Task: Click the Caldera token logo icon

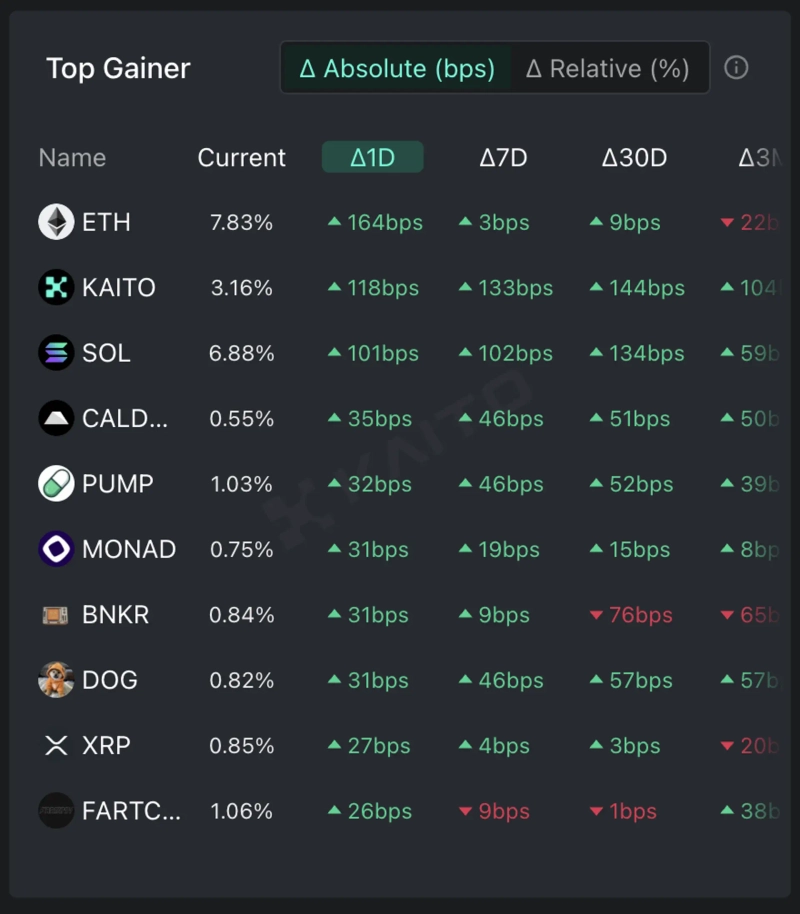Action: pyautogui.click(x=56, y=419)
